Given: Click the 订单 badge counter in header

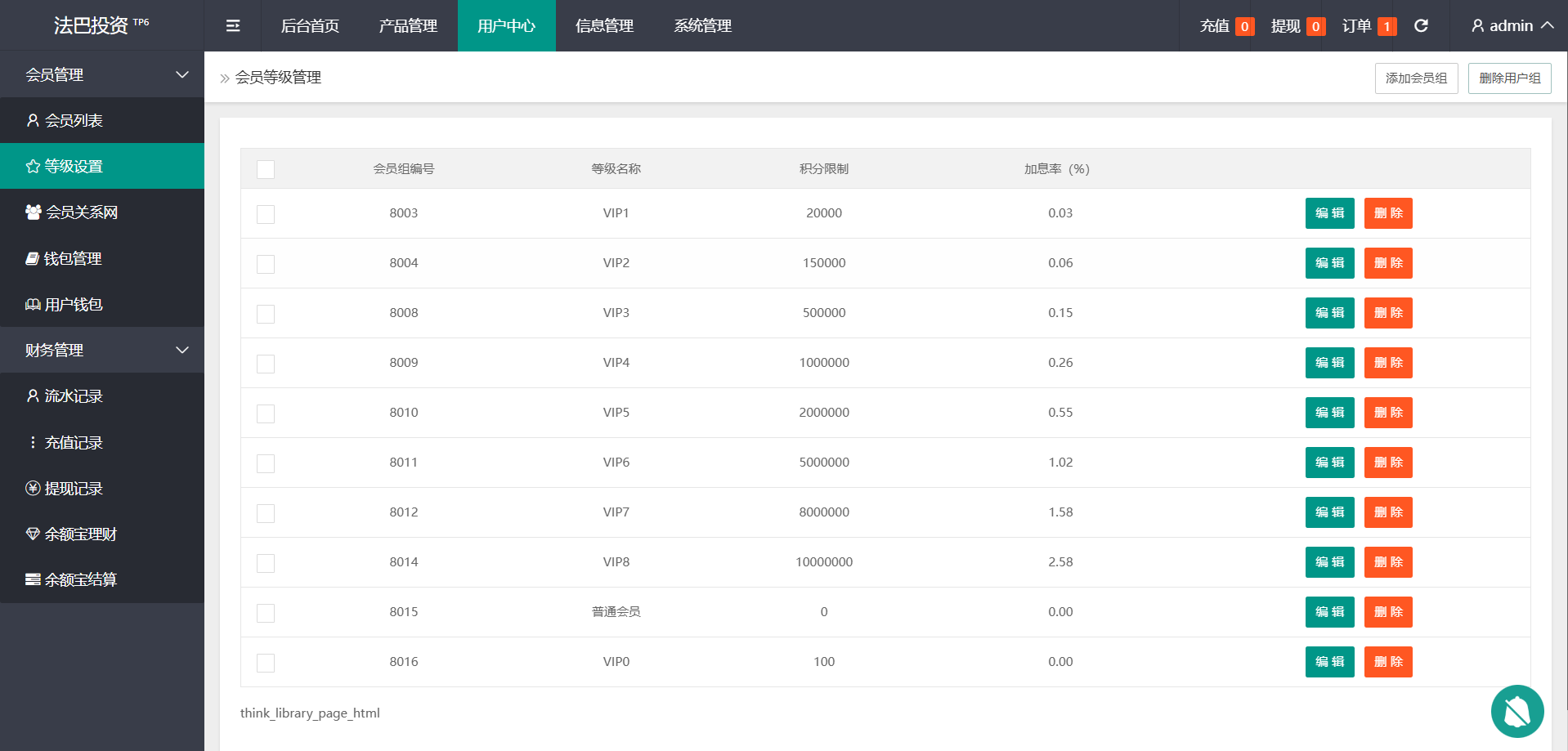Looking at the screenshot, I should pyautogui.click(x=1387, y=27).
